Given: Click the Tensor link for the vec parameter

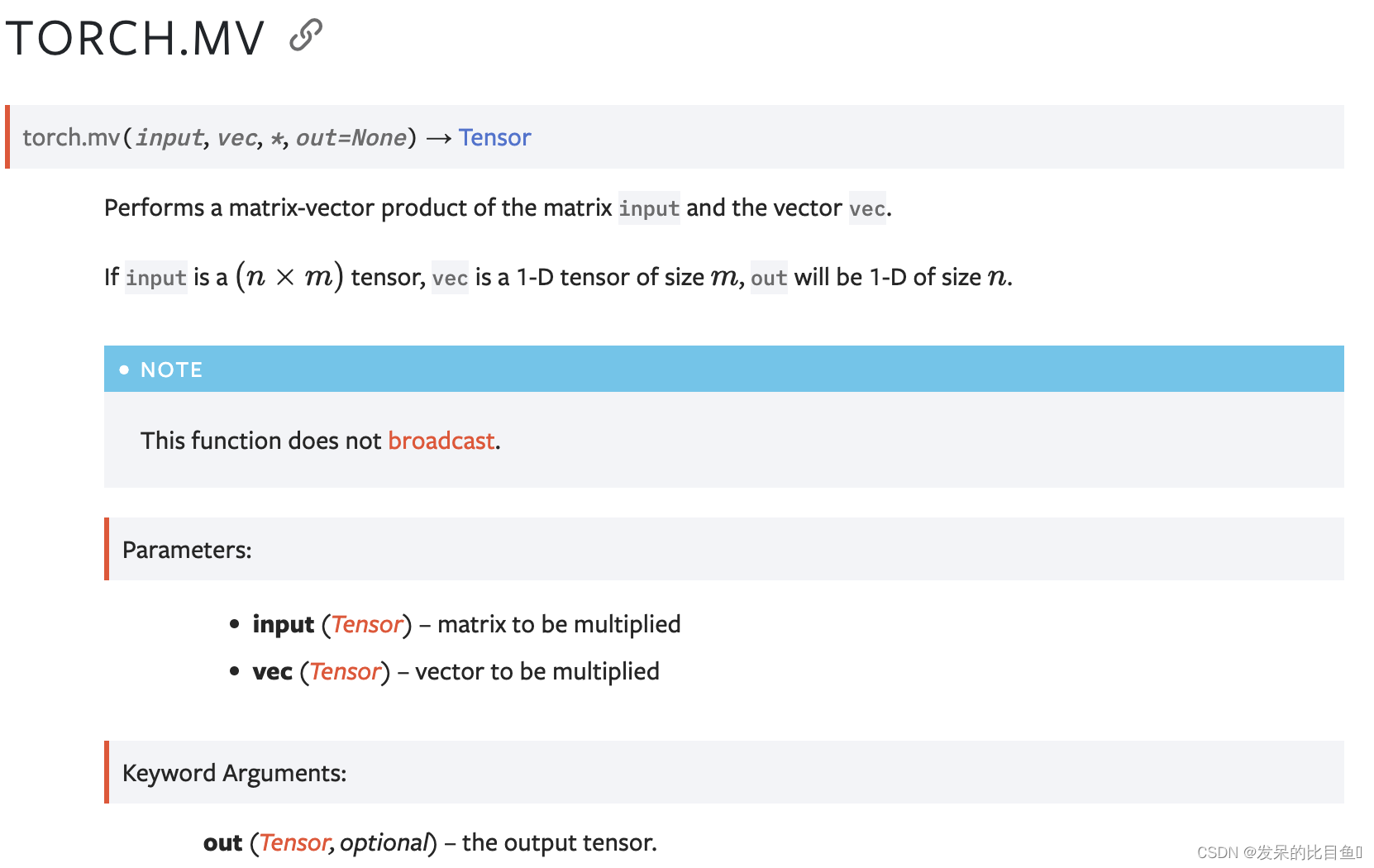Looking at the screenshot, I should point(345,671).
